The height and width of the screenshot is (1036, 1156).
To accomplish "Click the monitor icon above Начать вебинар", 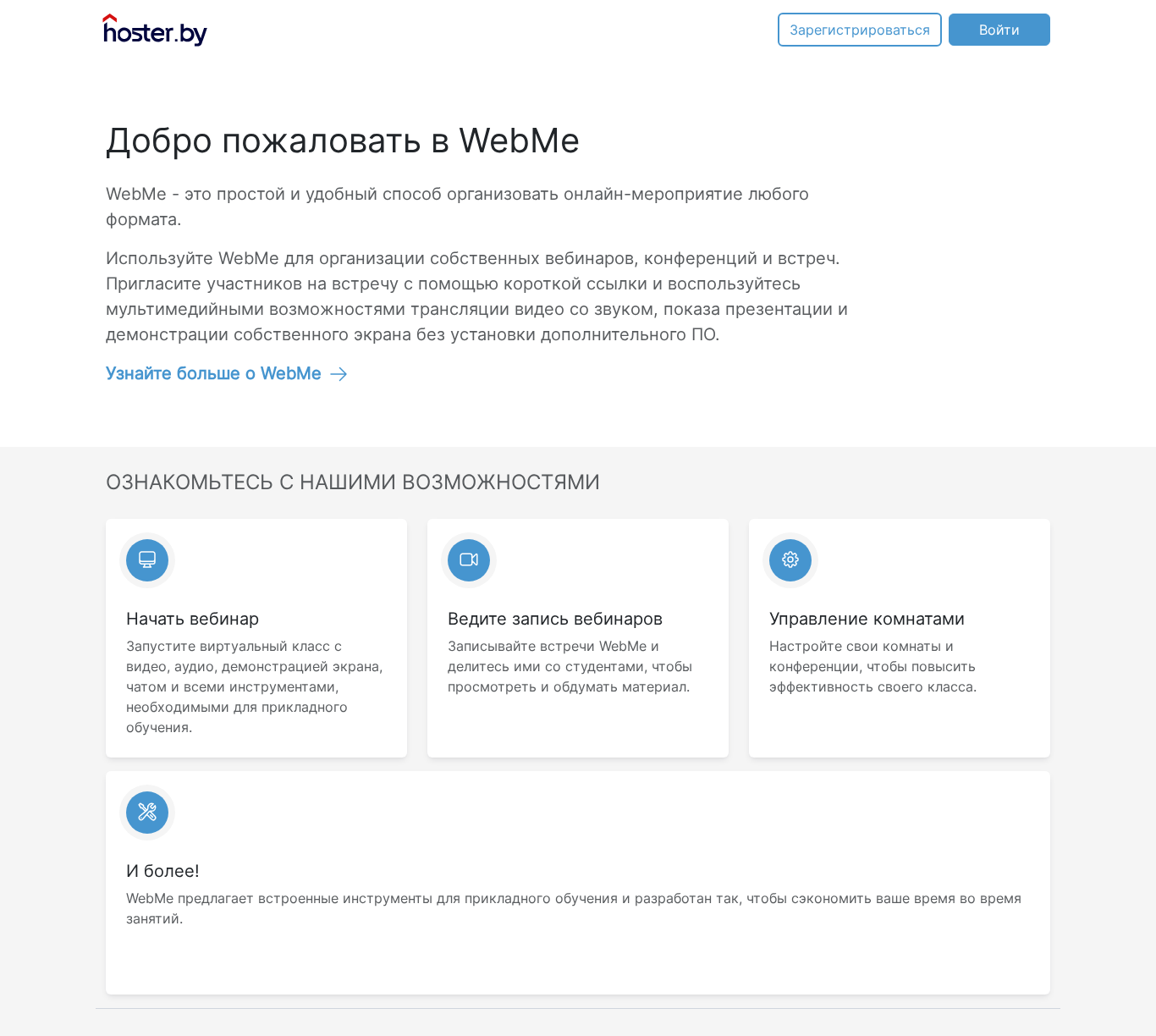I will click(x=147, y=559).
